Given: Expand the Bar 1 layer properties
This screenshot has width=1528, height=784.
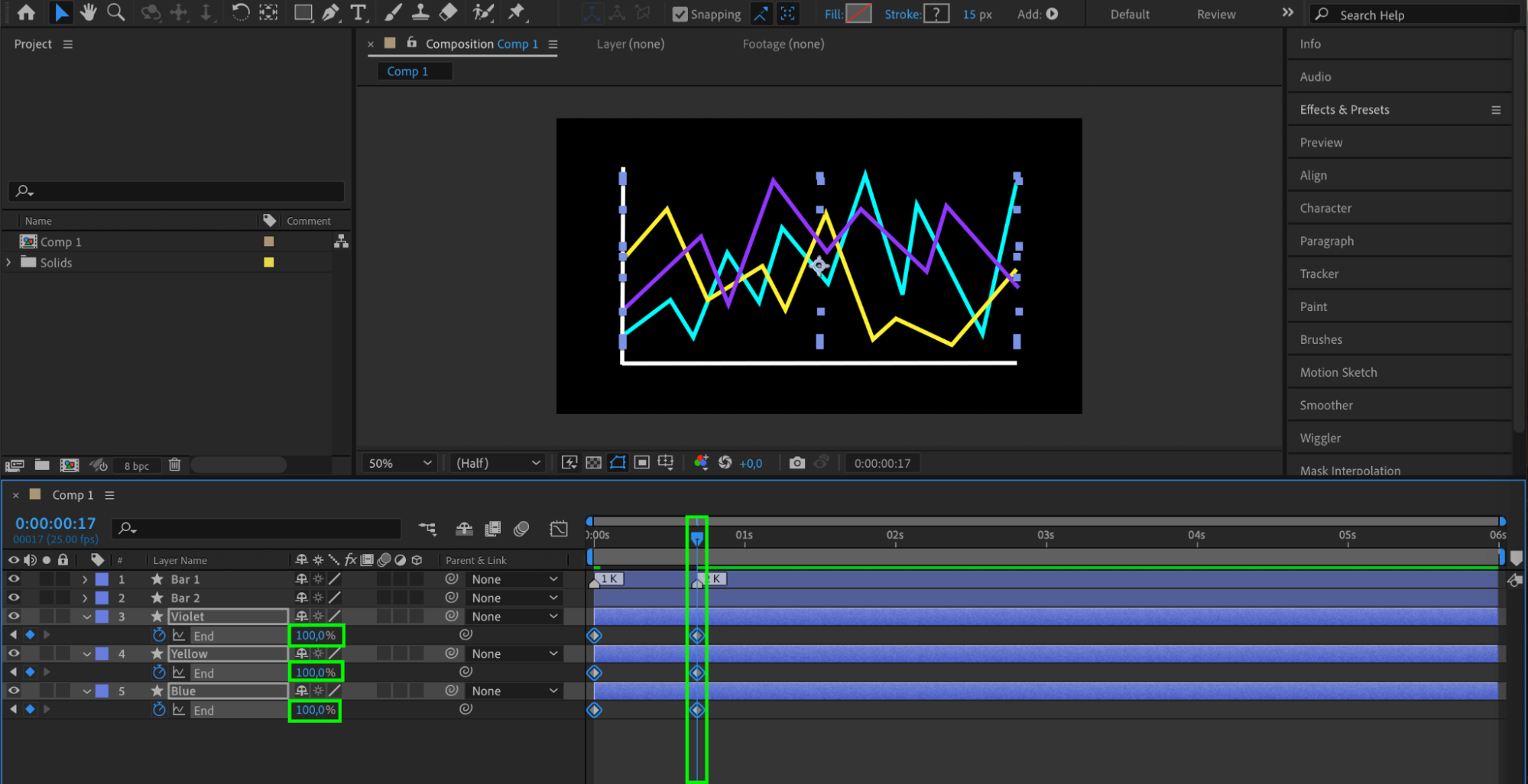Looking at the screenshot, I should (85, 579).
